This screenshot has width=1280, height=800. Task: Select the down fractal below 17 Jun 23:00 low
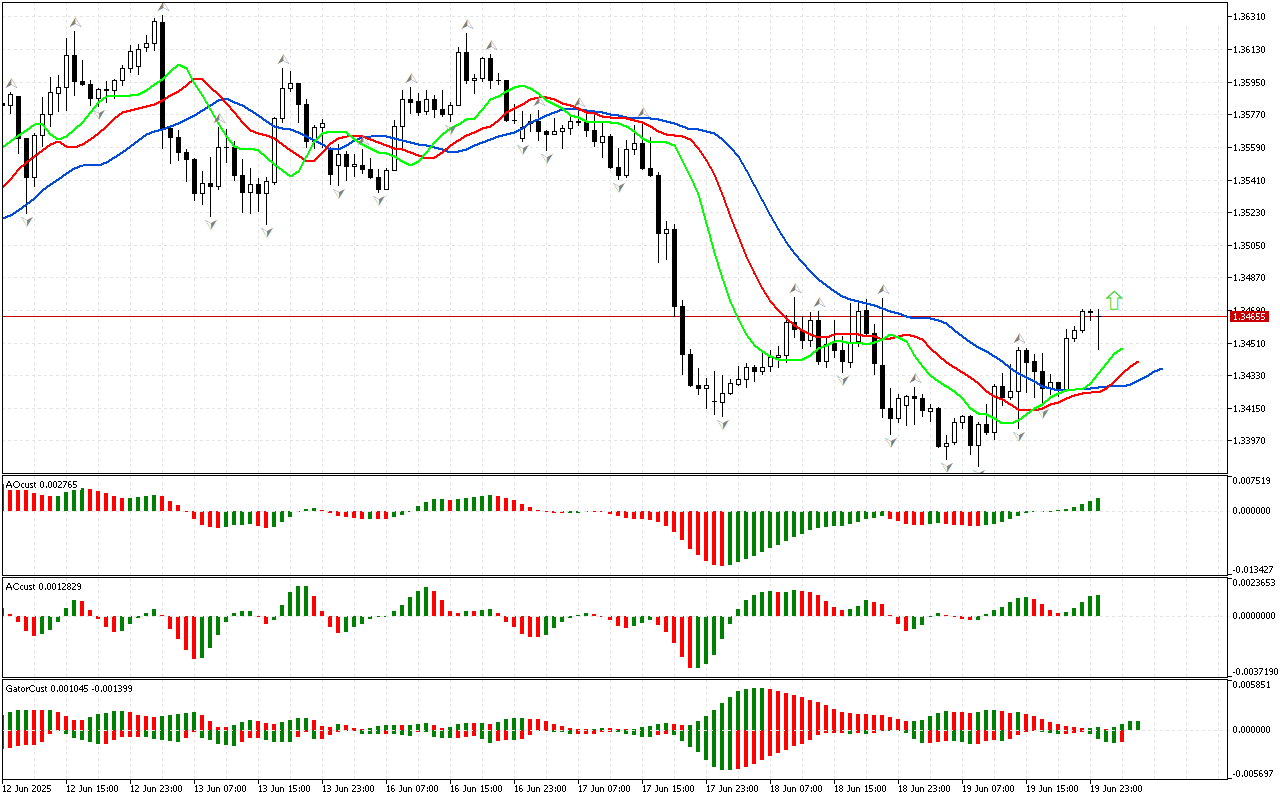coord(721,424)
